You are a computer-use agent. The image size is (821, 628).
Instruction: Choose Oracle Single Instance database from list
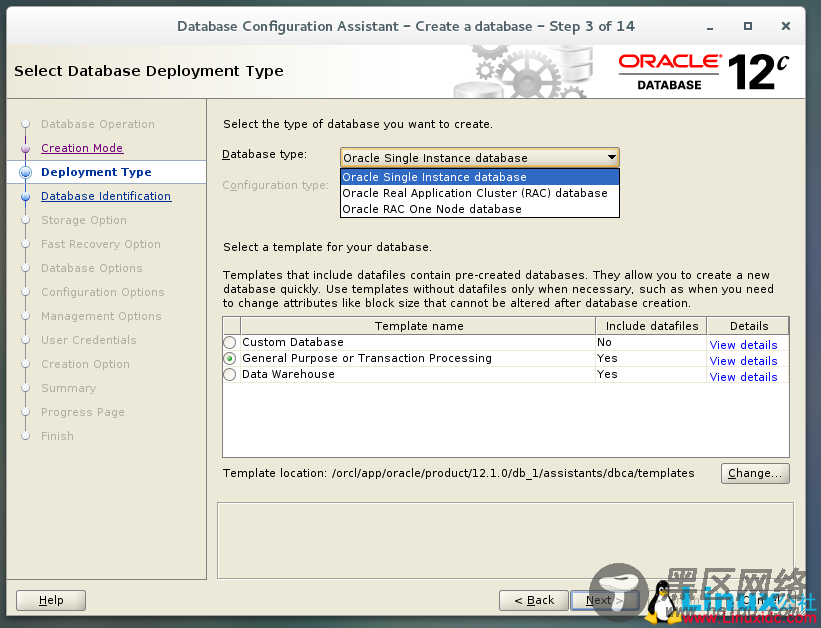coord(480,177)
